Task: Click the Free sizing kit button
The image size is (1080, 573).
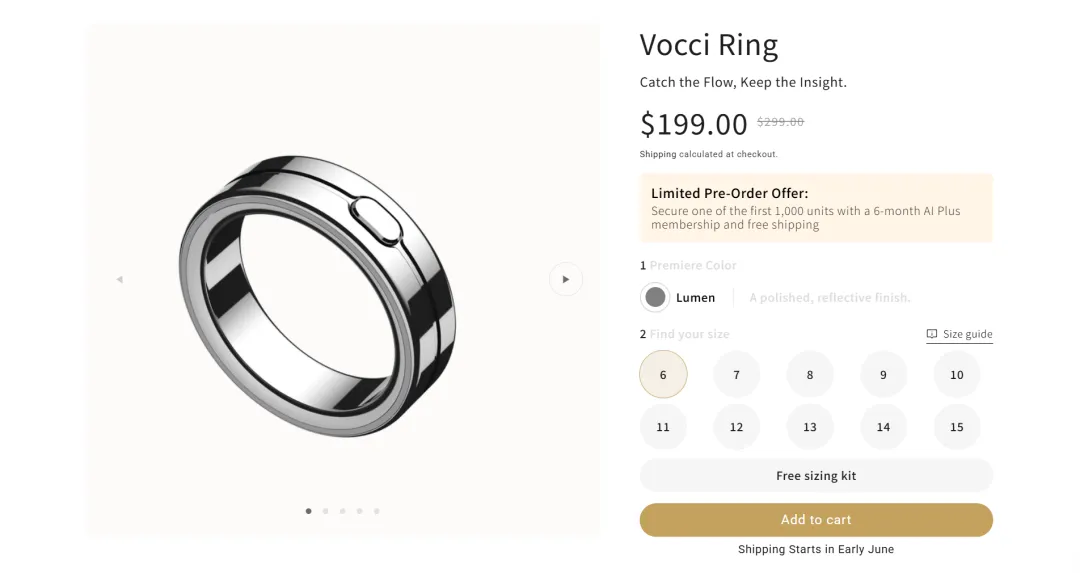Action: [816, 476]
